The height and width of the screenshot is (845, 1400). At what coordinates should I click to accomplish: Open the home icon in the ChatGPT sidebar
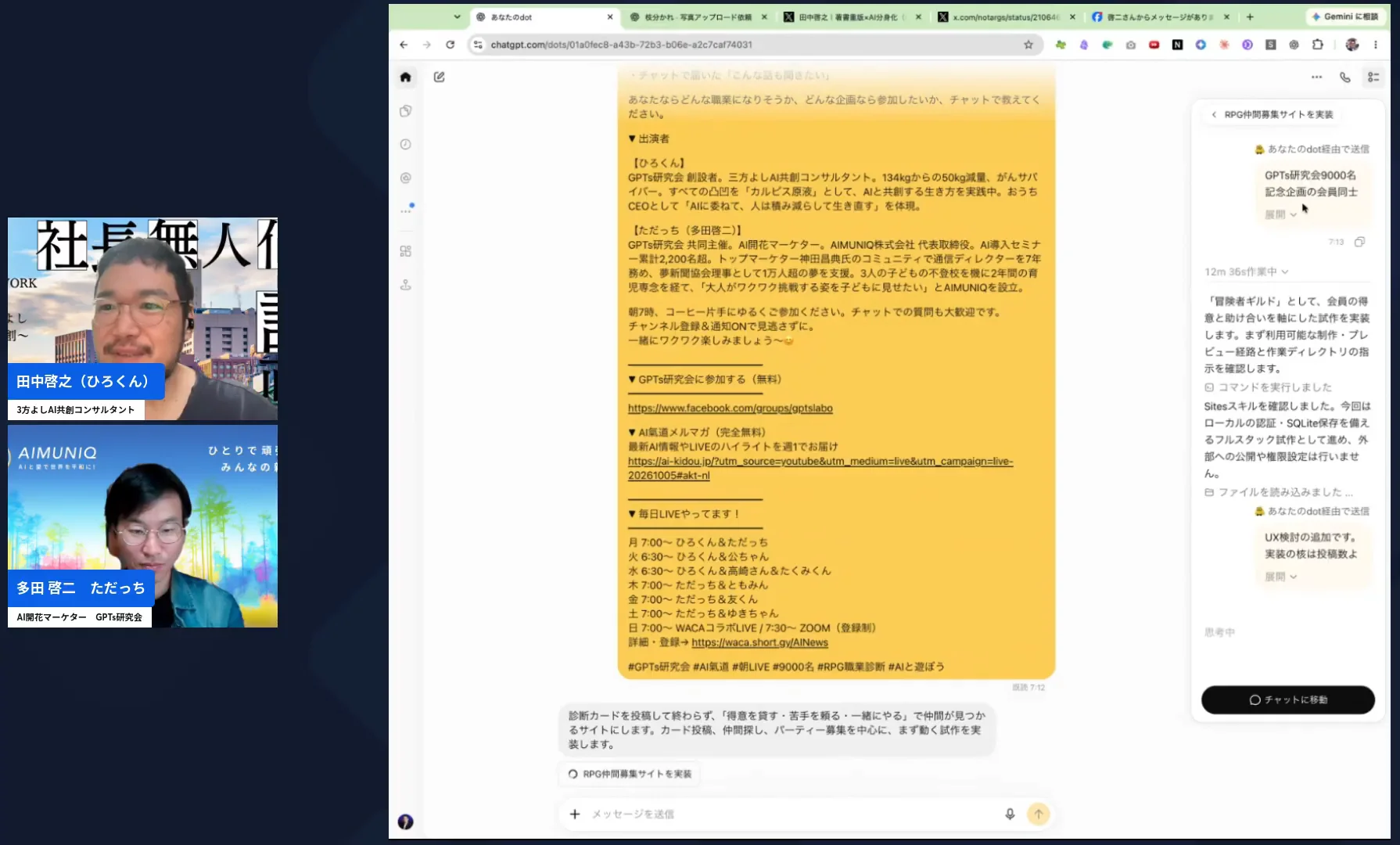405,77
